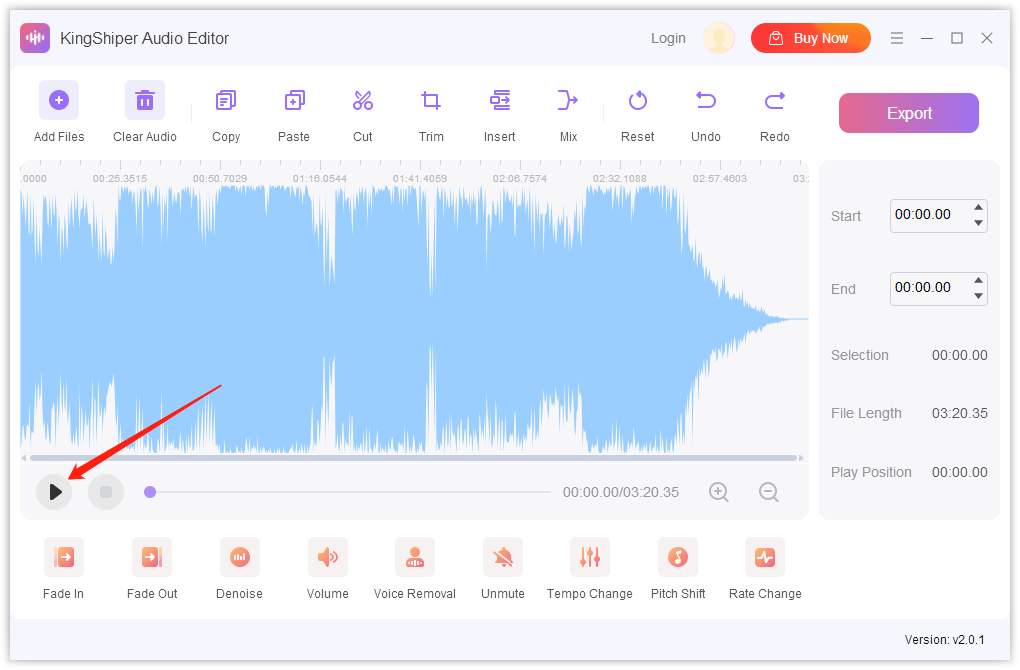Click the Add Files icon
The height and width of the screenshot is (670, 1020).
59,100
